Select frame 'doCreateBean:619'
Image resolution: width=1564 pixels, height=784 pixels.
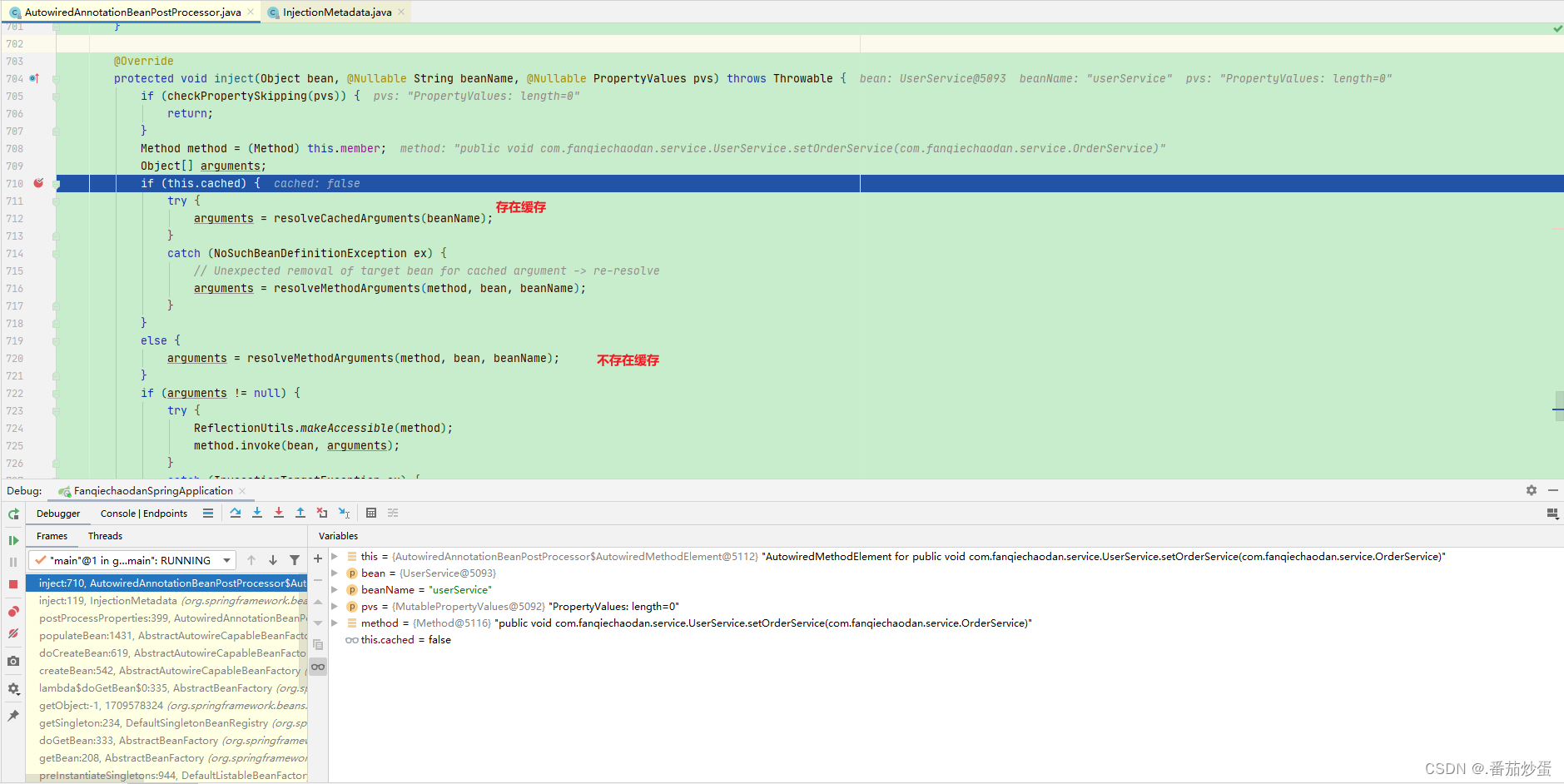click(x=166, y=653)
